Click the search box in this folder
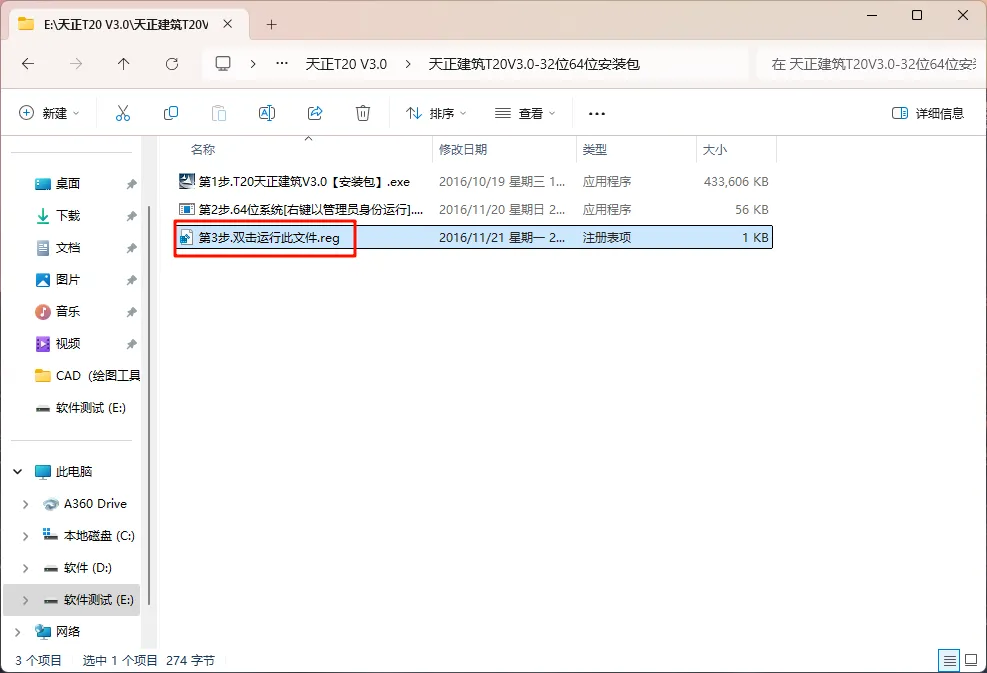The width and height of the screenshot is (987, 673). coord(871,64)
